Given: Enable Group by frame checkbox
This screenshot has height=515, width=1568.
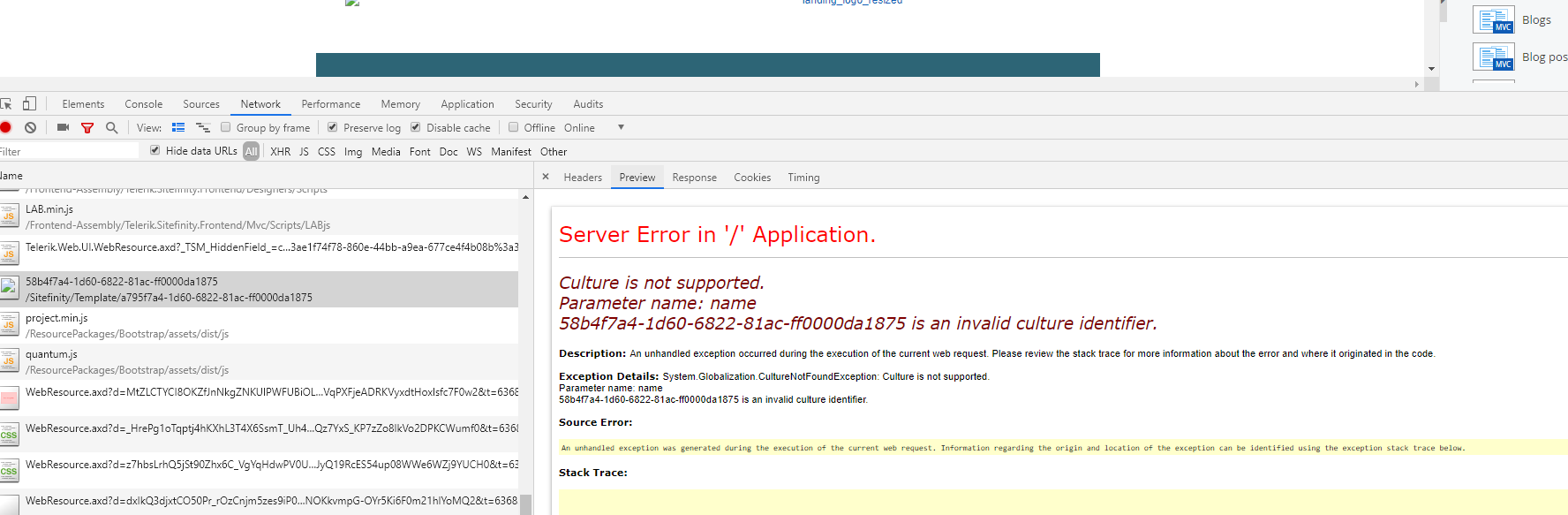Looking at the screenshot, I should pyautogui.click(x=226, y=127).
